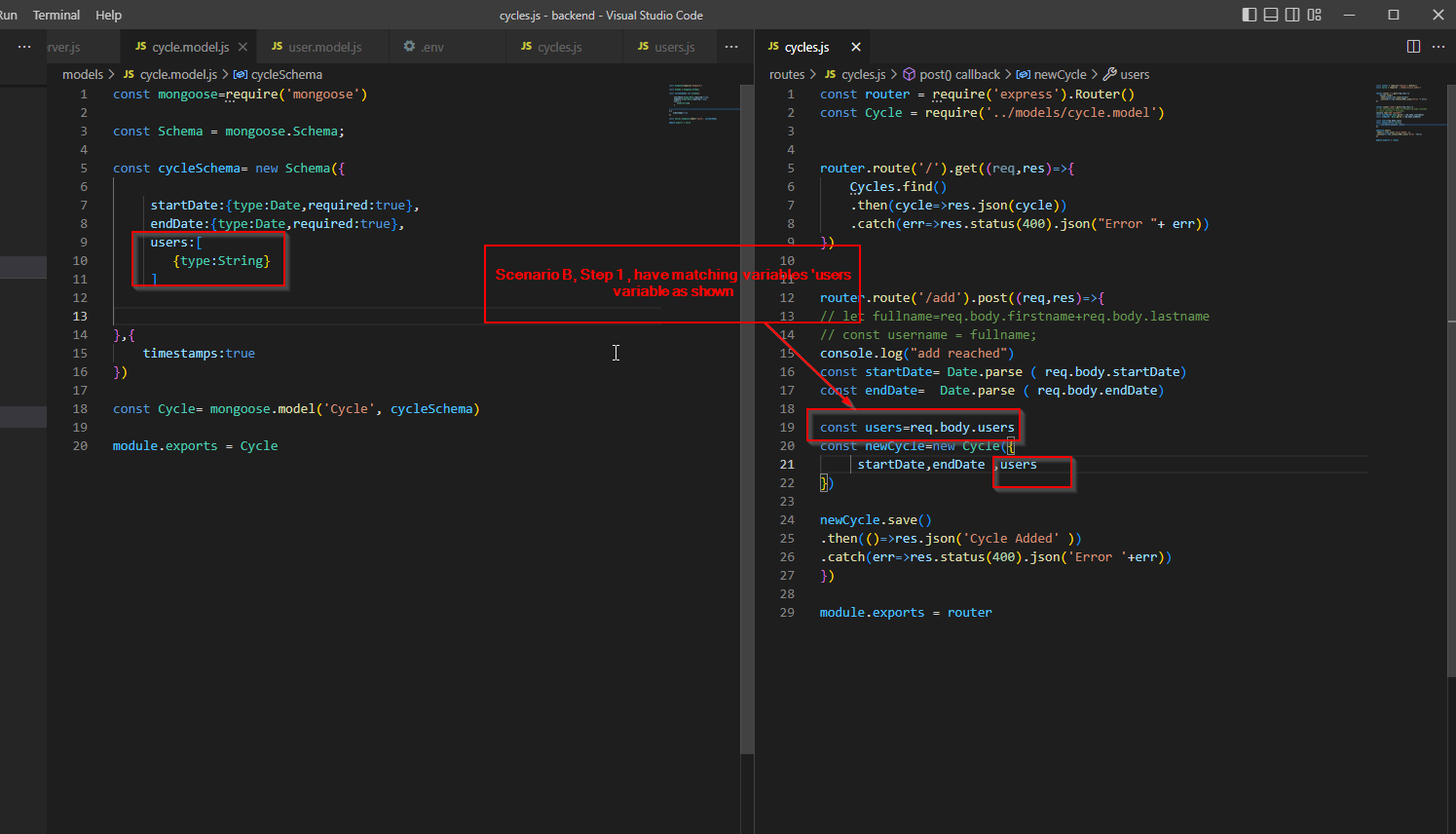Minimize the VS Code window
Screen dimensions: 1456x834
pyautogui.click(x=1349, y=15)
